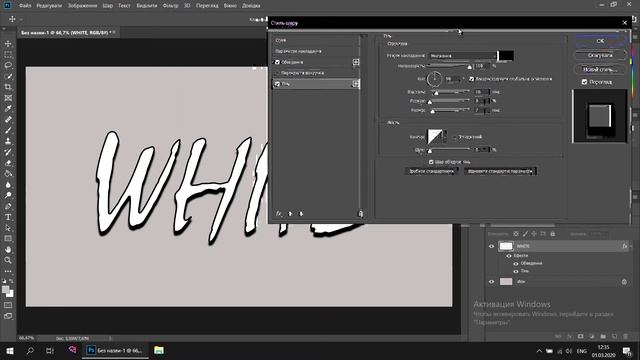Click Make Default button
This screenshot has height=360, width=640.
point(431,171)
